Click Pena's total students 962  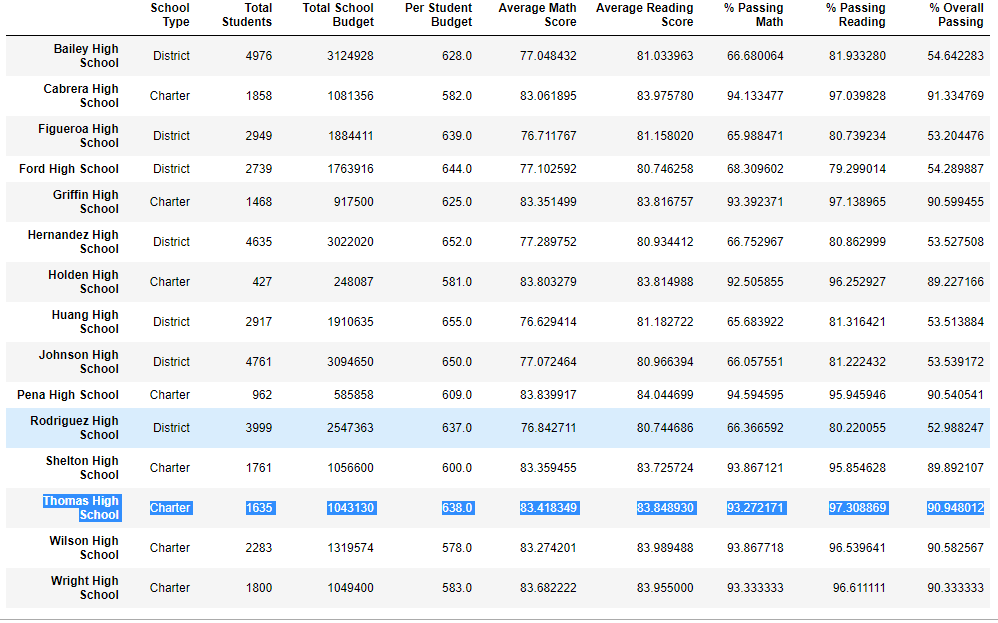tap(262, 395)
